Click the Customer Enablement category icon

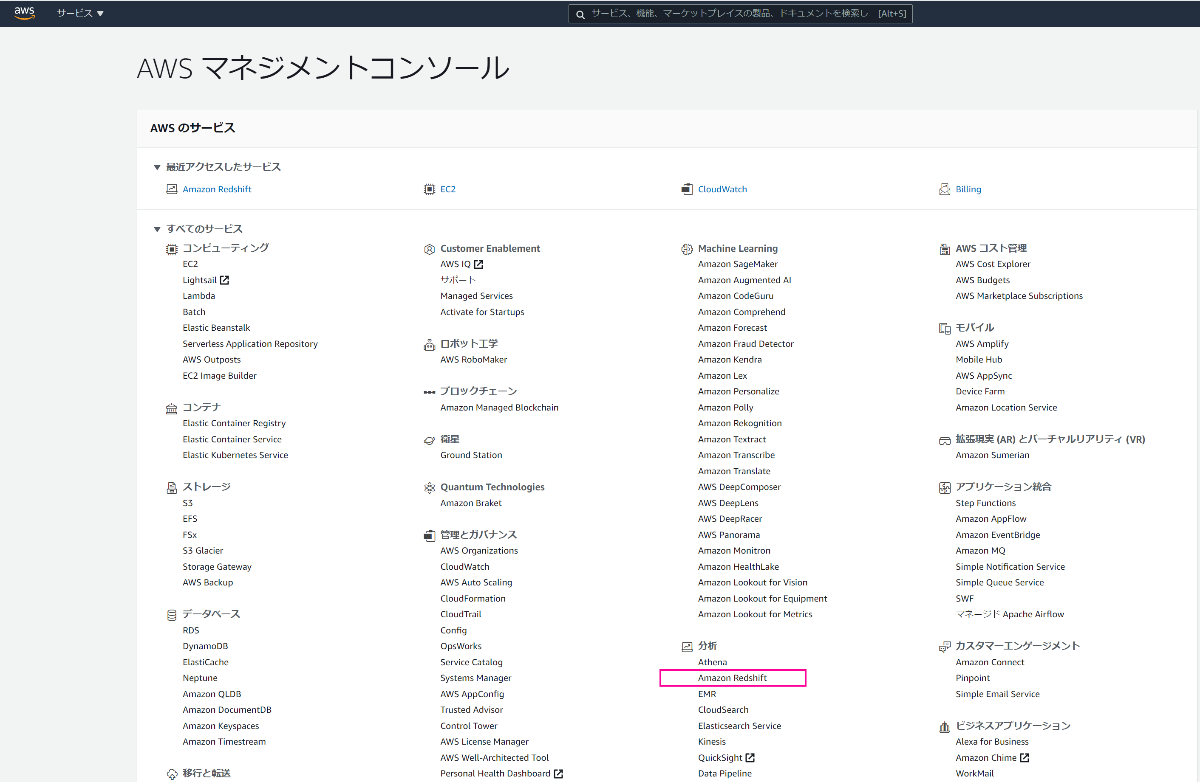[430, 248]
